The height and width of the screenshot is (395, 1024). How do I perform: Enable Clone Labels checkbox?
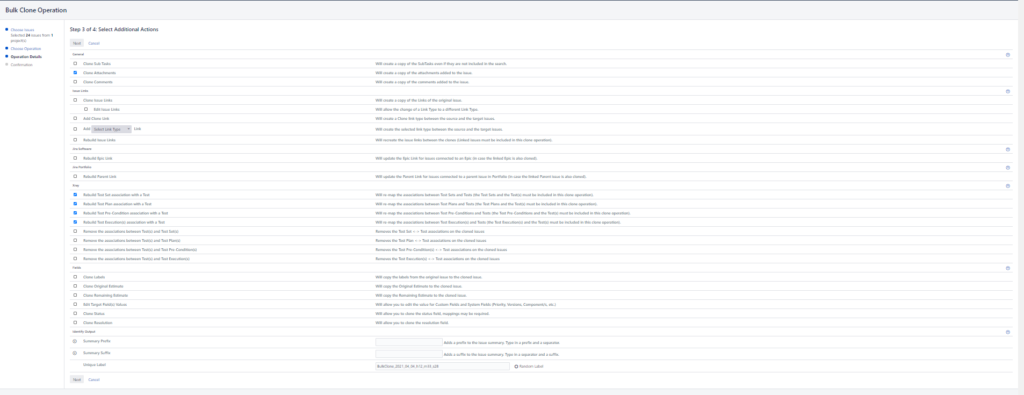pos(75,277)
